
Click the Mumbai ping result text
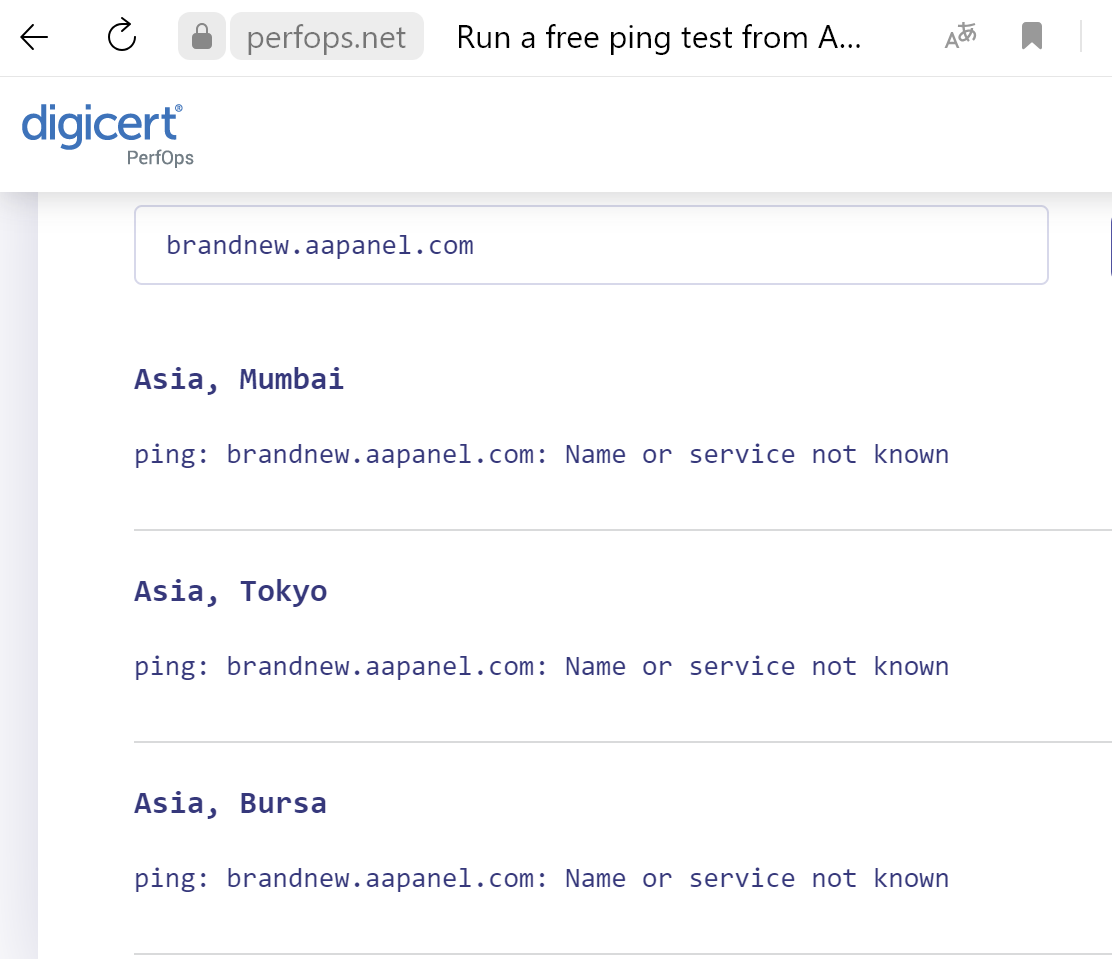pyautogui.click(x=541, y=455)
